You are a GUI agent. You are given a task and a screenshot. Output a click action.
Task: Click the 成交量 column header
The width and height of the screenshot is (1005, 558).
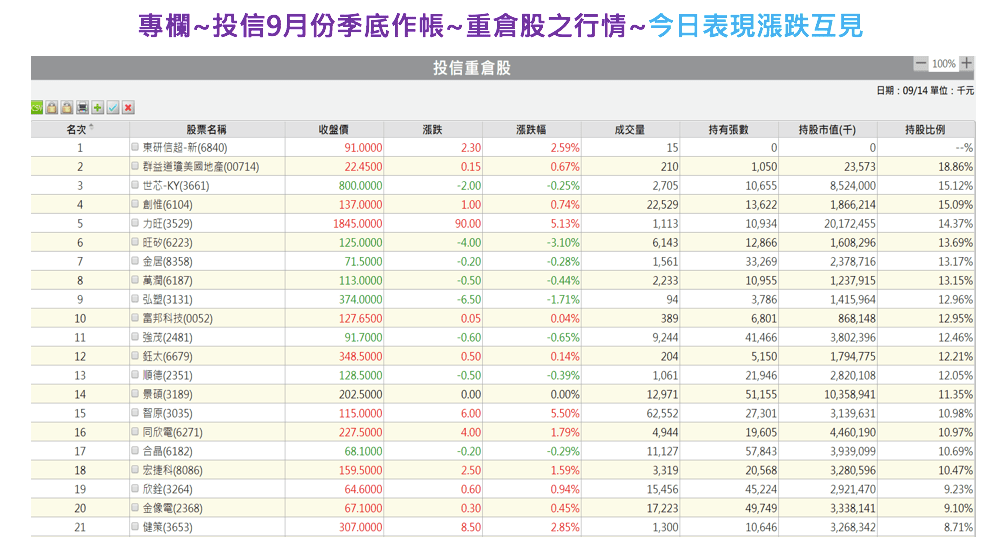point(630,129)
